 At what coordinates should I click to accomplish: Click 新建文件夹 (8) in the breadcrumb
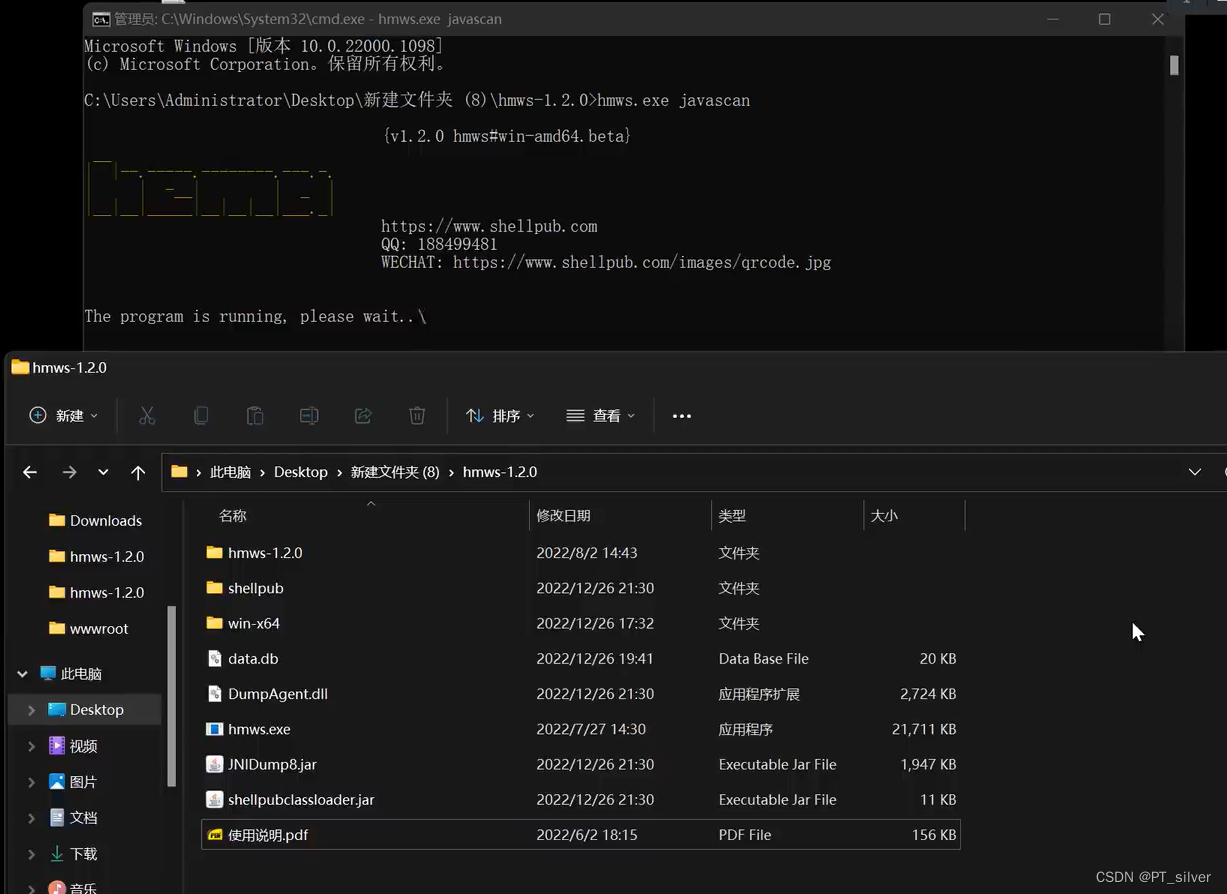[395, 472]
